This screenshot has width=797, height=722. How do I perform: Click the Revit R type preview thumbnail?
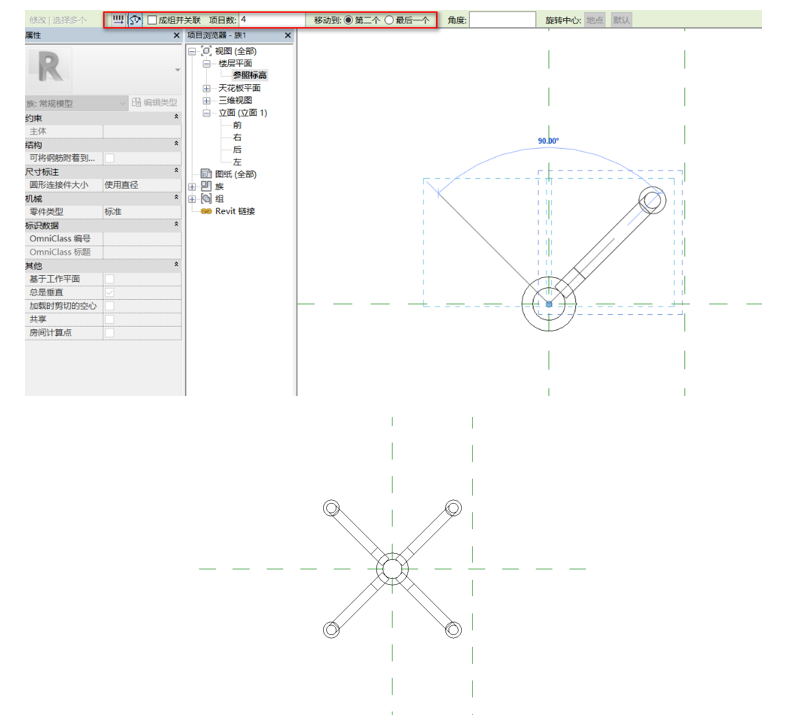(49, 69)
